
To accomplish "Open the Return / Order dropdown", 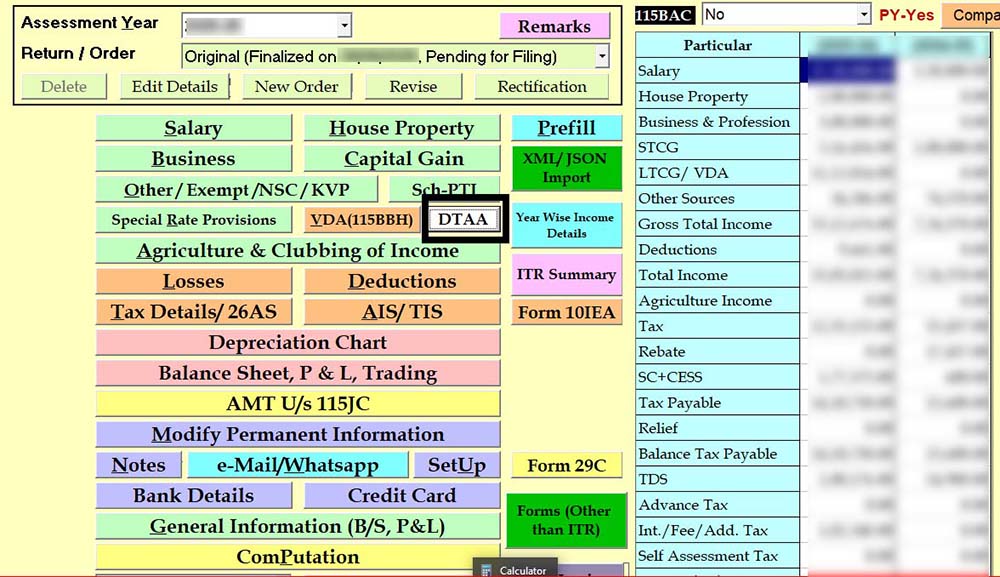I will (x=601, y=57).
